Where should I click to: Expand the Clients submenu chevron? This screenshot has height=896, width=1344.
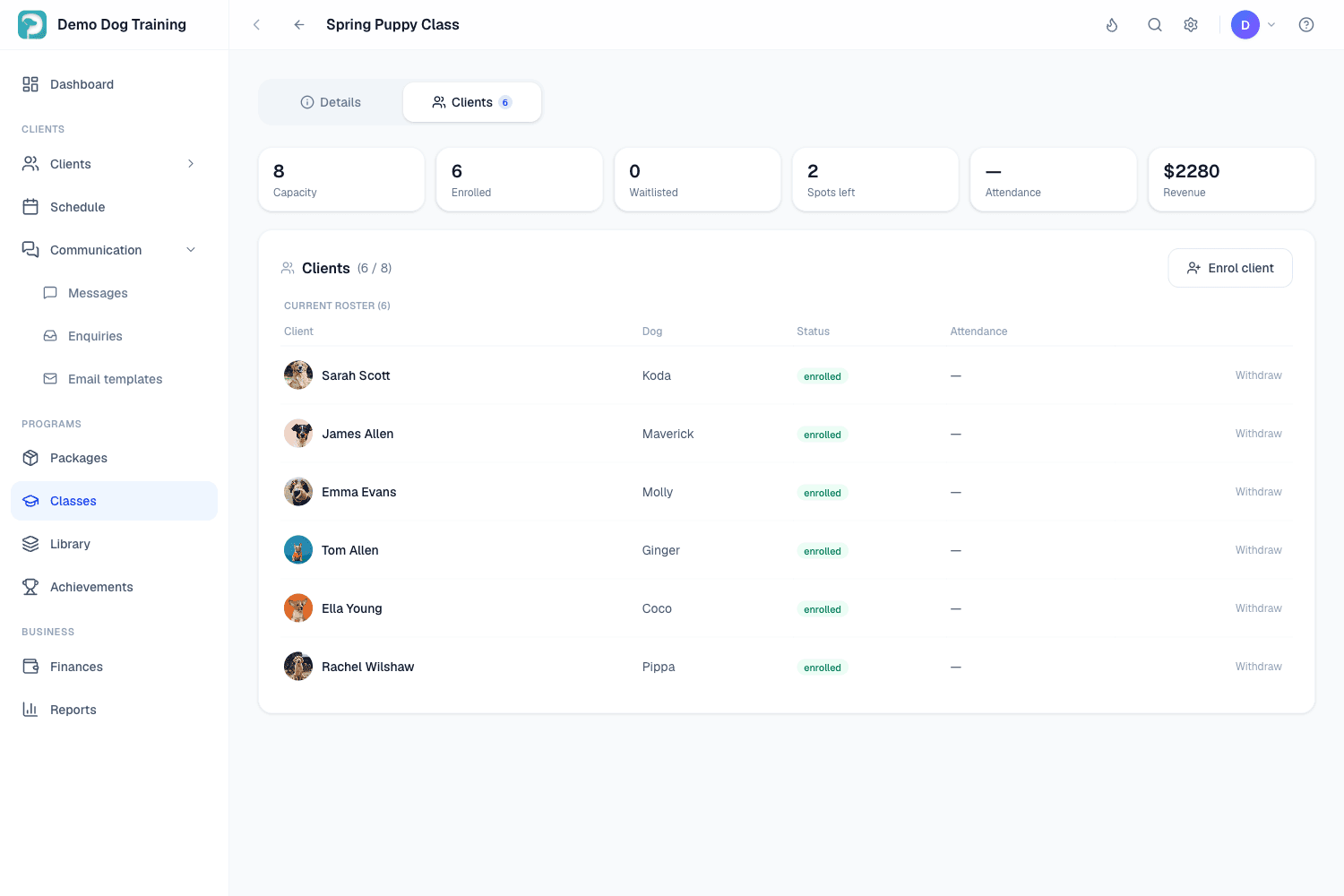coord(191,164)
